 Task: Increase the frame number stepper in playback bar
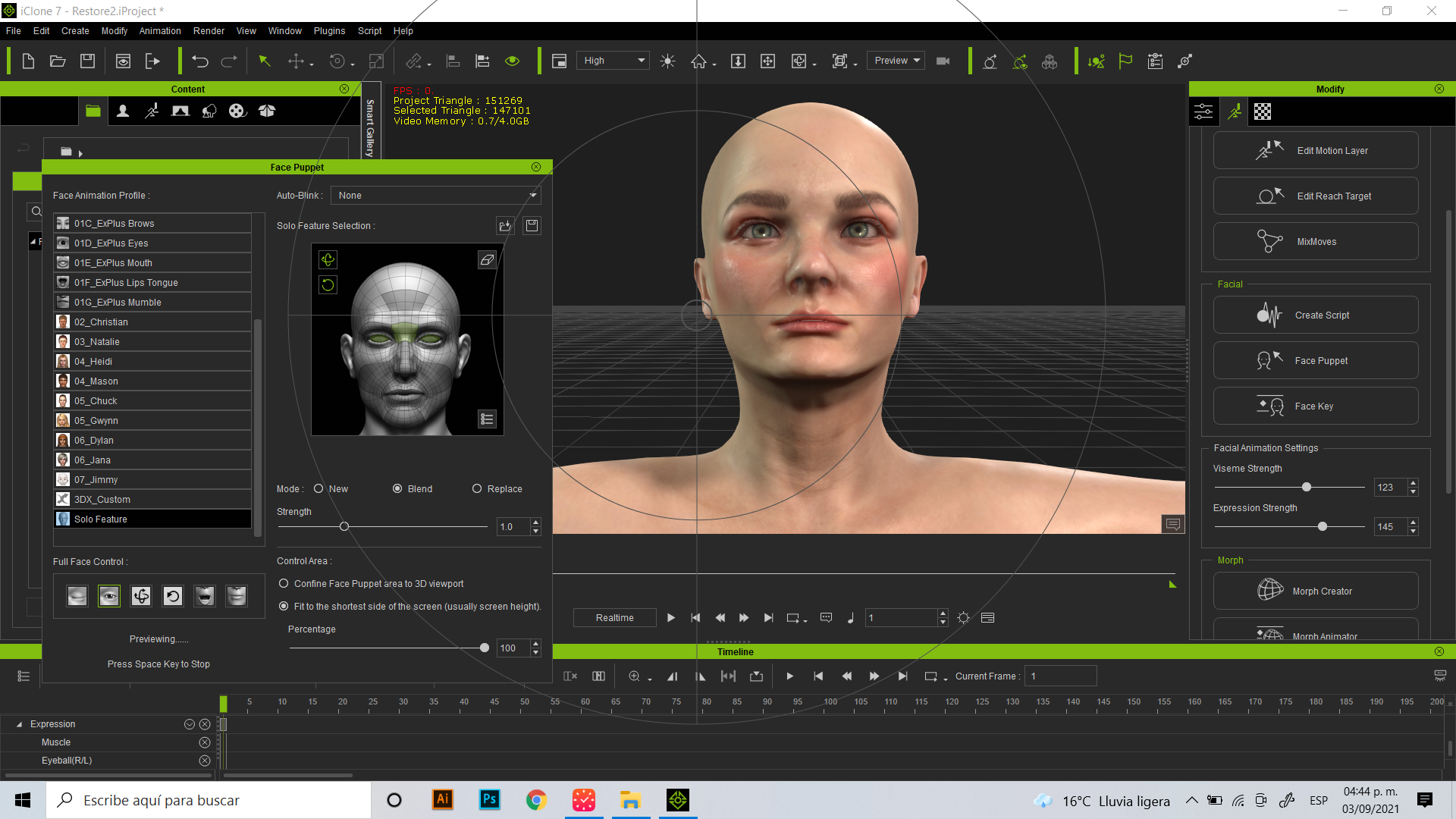(x=943, y=613)
